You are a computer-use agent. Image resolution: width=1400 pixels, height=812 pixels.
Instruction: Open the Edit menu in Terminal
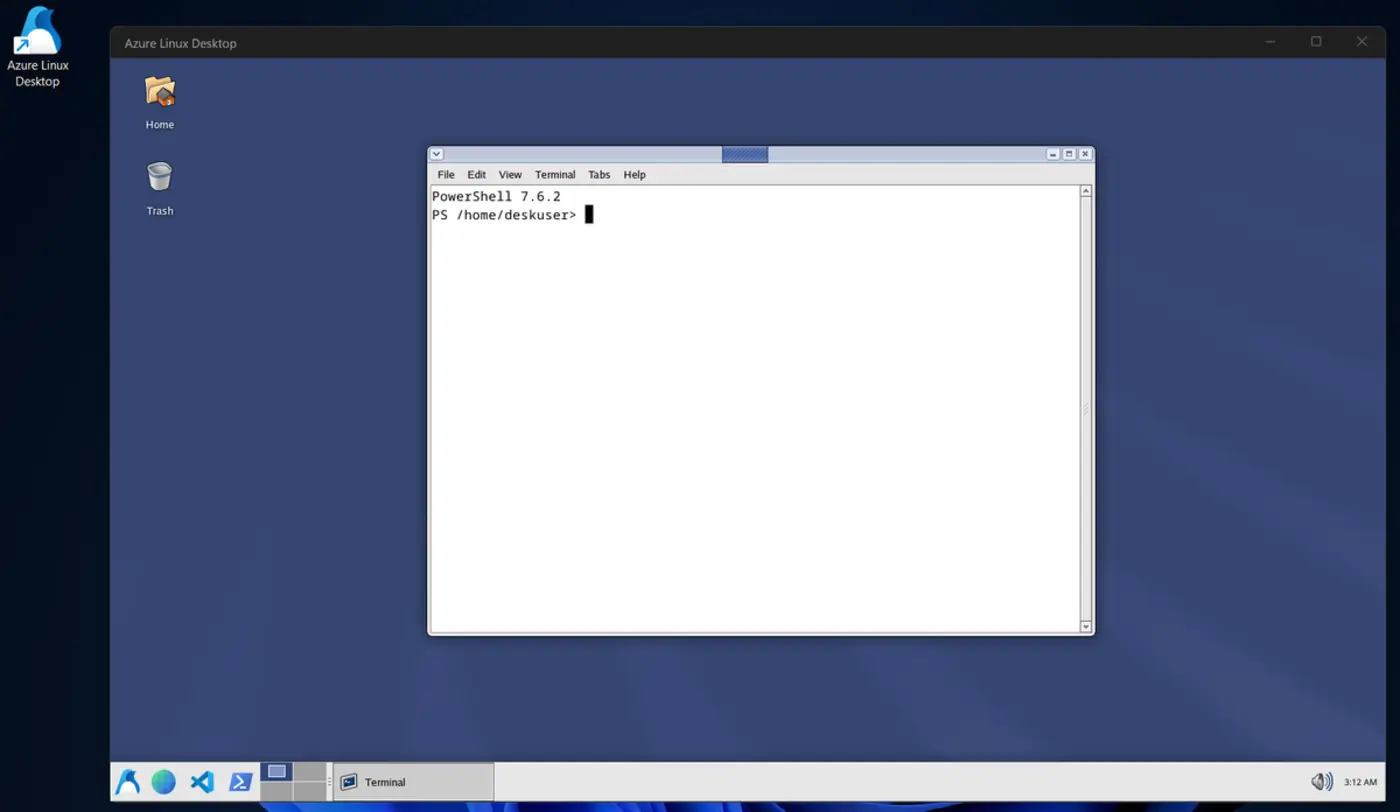477,174
